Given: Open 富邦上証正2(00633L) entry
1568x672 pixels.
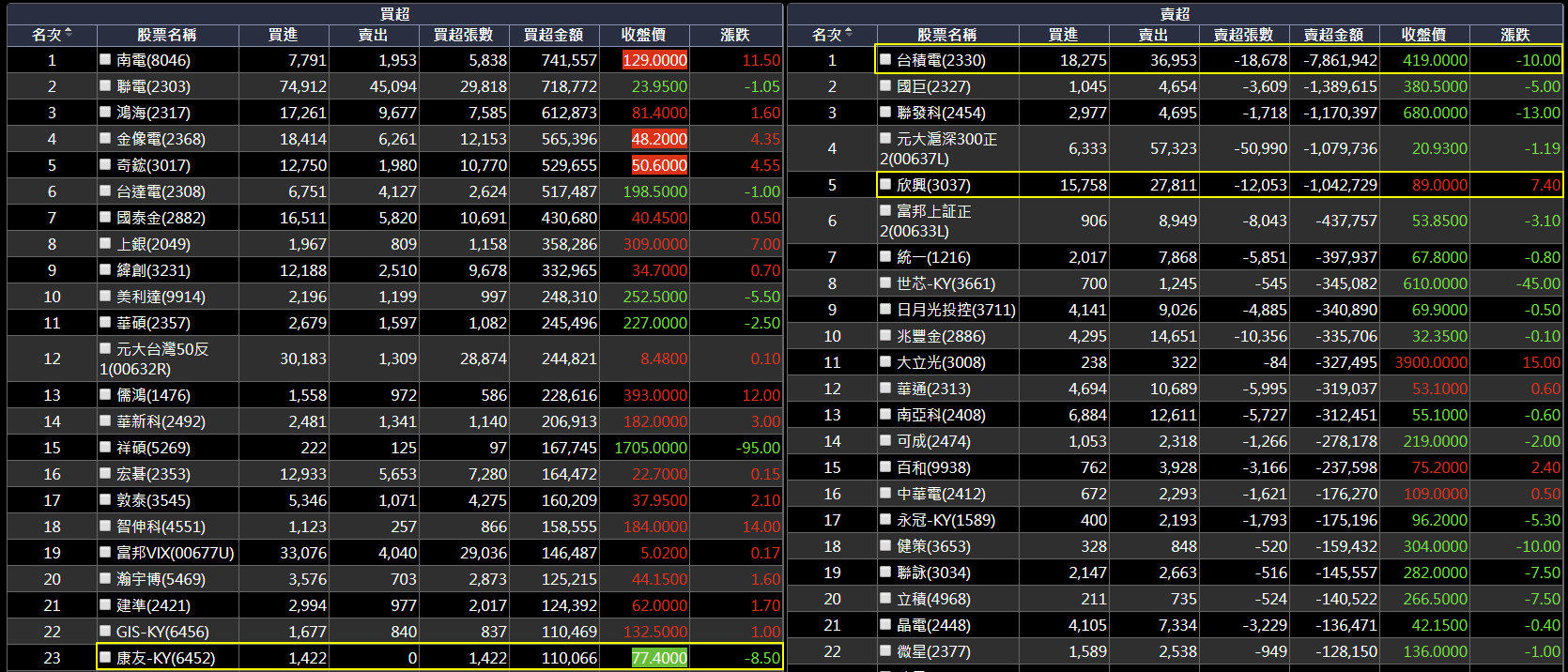Looking at the screenshot, I should tap(926, 221).
